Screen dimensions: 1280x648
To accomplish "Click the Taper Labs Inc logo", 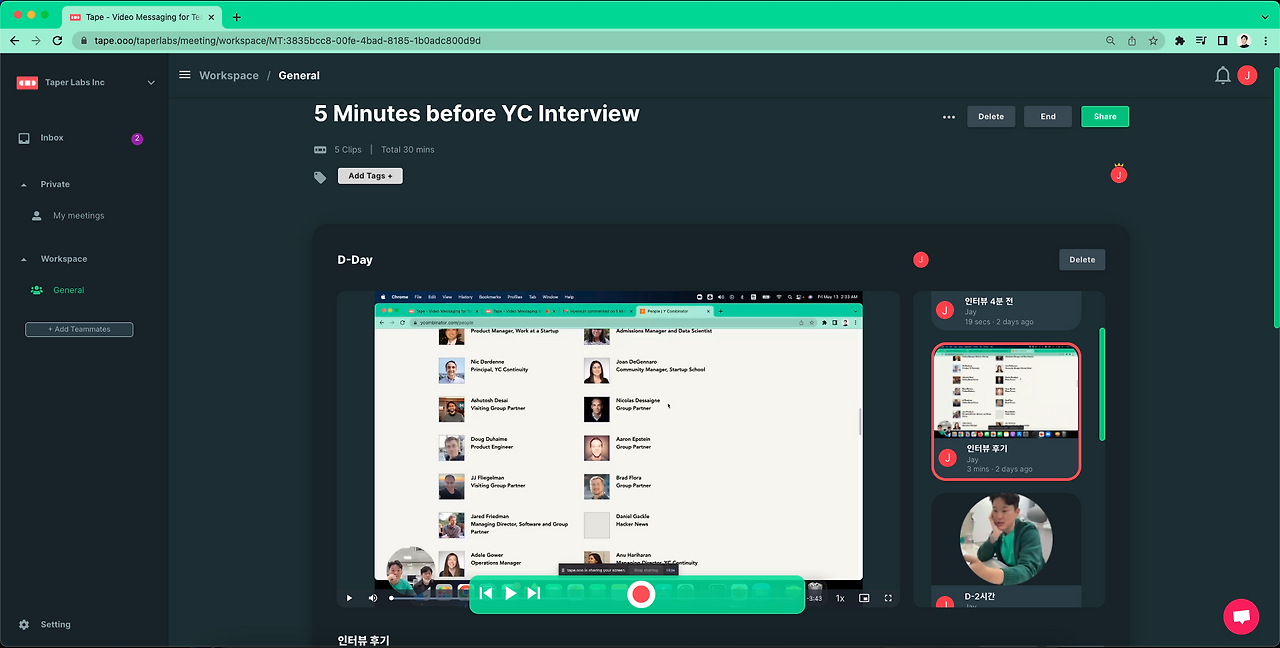I will [27, 82].
